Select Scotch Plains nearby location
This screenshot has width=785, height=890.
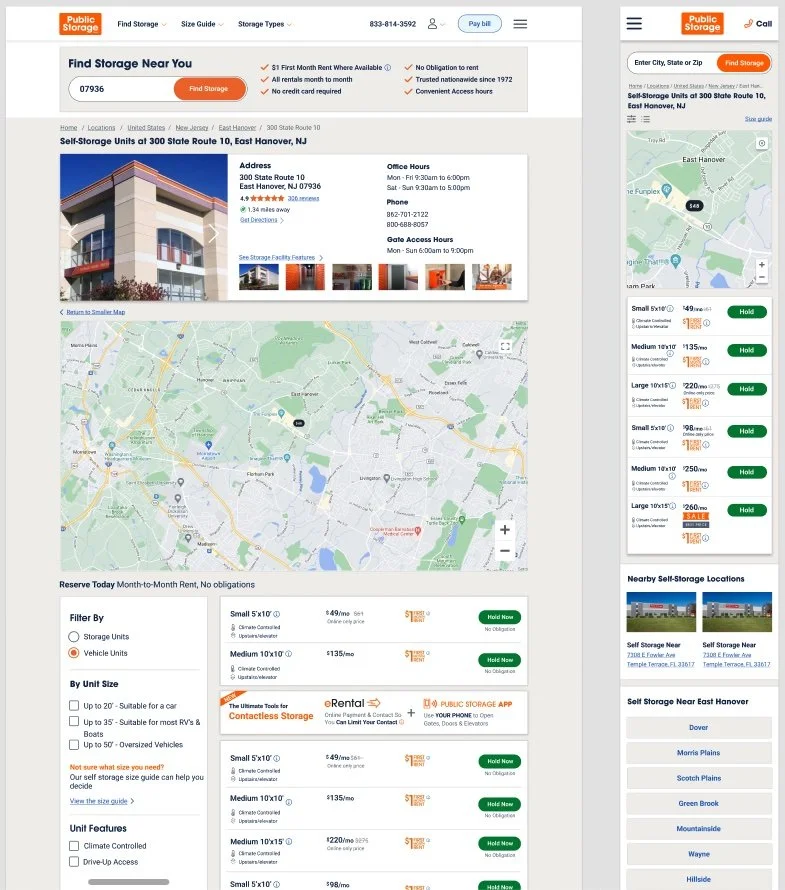point(699,778)
